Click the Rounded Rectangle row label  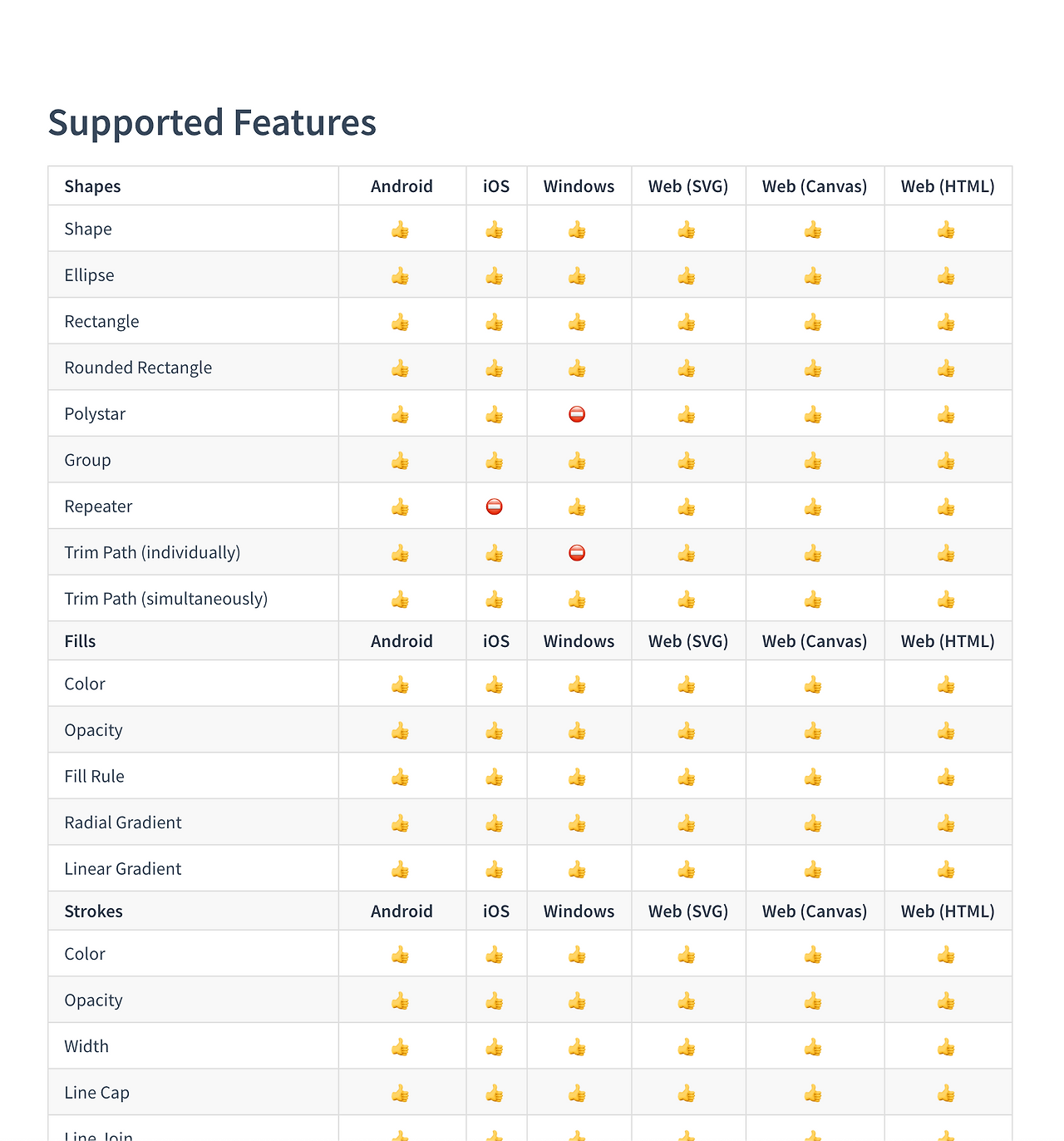(138, 368)
